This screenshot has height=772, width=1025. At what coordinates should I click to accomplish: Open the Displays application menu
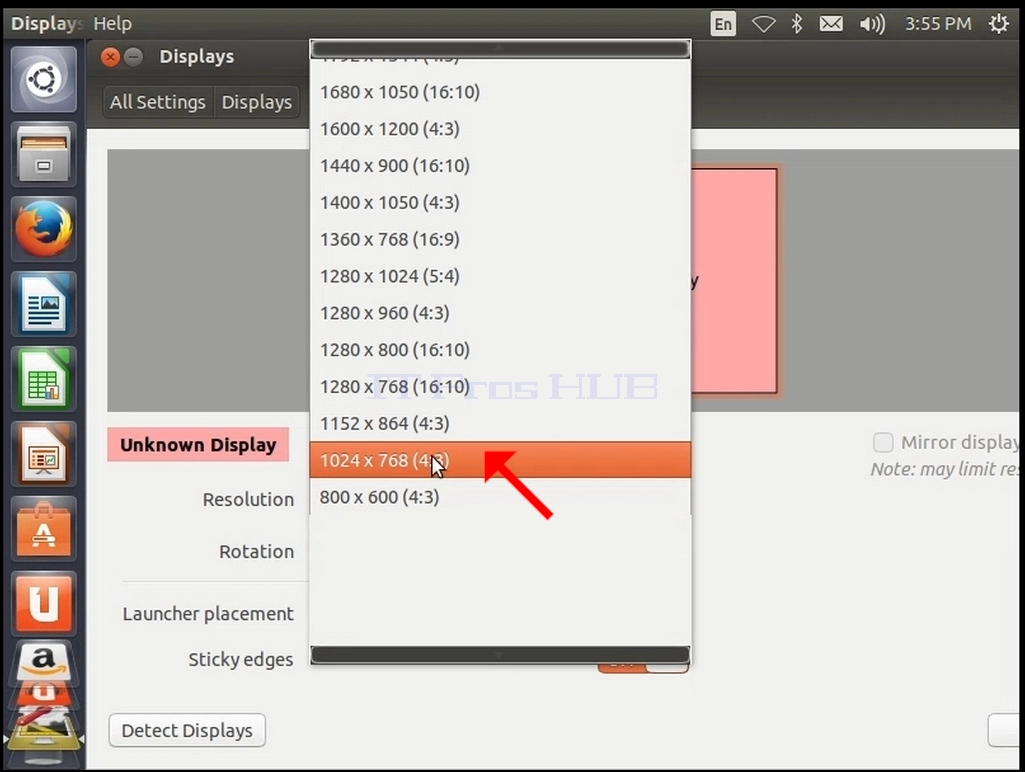(46, 24)
